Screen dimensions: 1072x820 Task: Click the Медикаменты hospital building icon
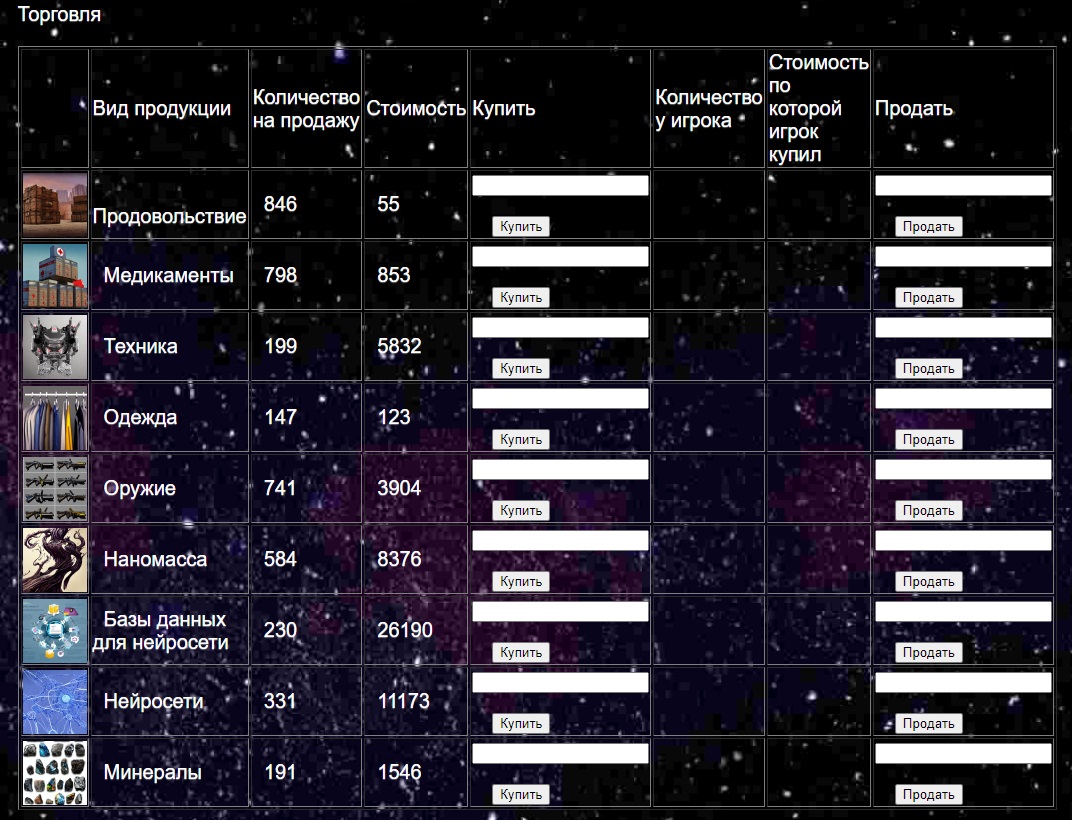click(x=55, y=276)
